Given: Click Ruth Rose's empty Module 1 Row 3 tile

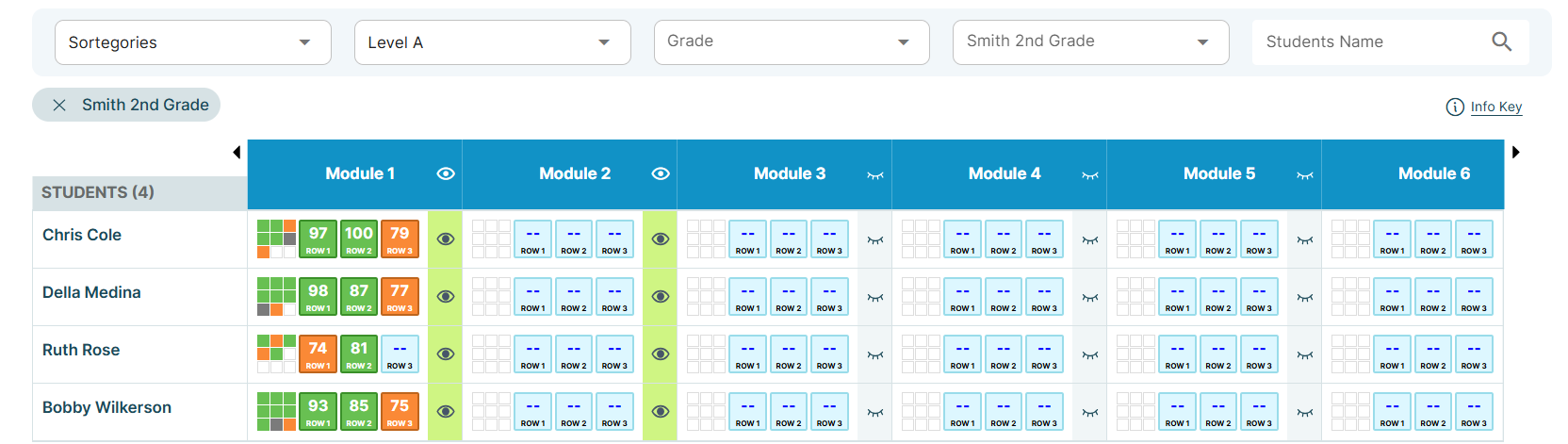Looking at the screenshot, I should (400, 354).
